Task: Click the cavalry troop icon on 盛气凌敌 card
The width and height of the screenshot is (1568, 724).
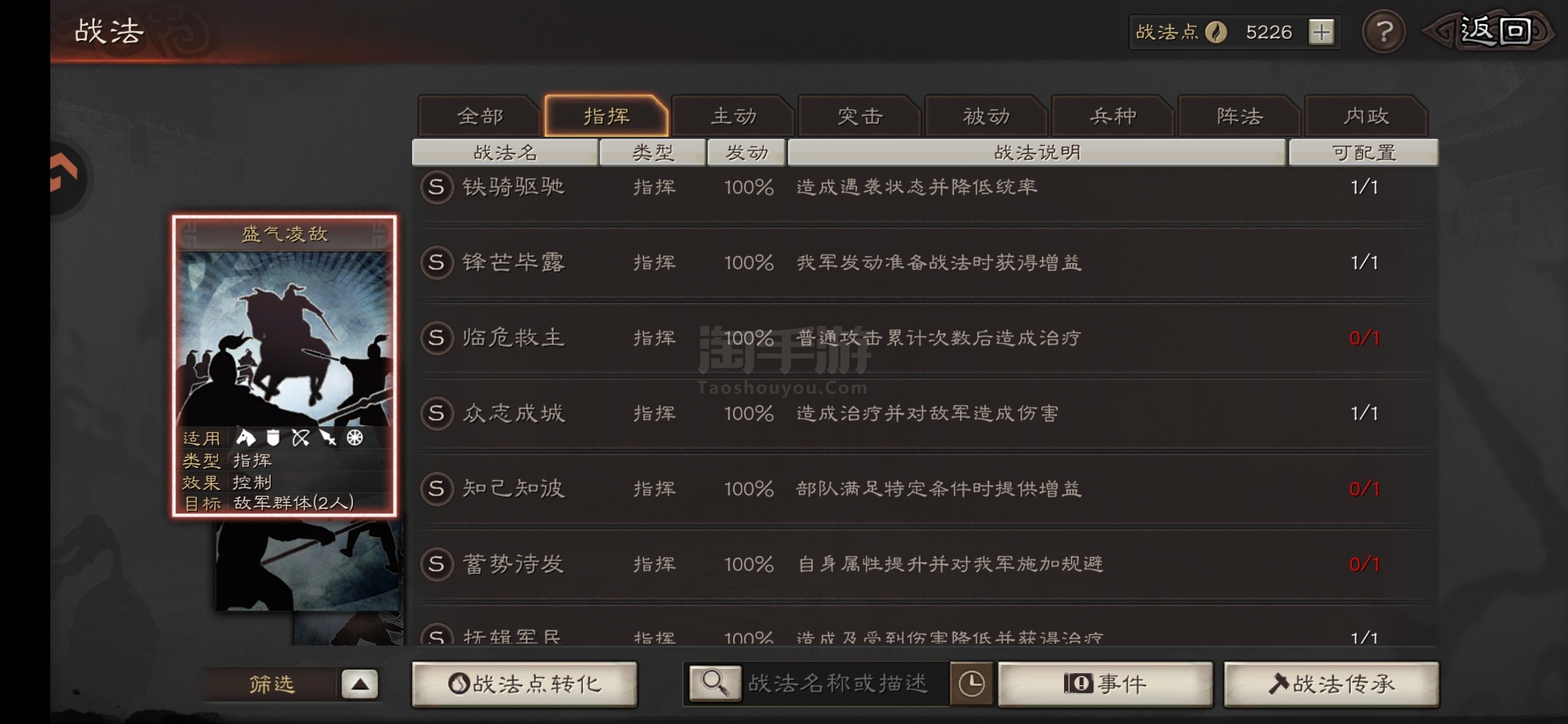Action: click(245, 438)
